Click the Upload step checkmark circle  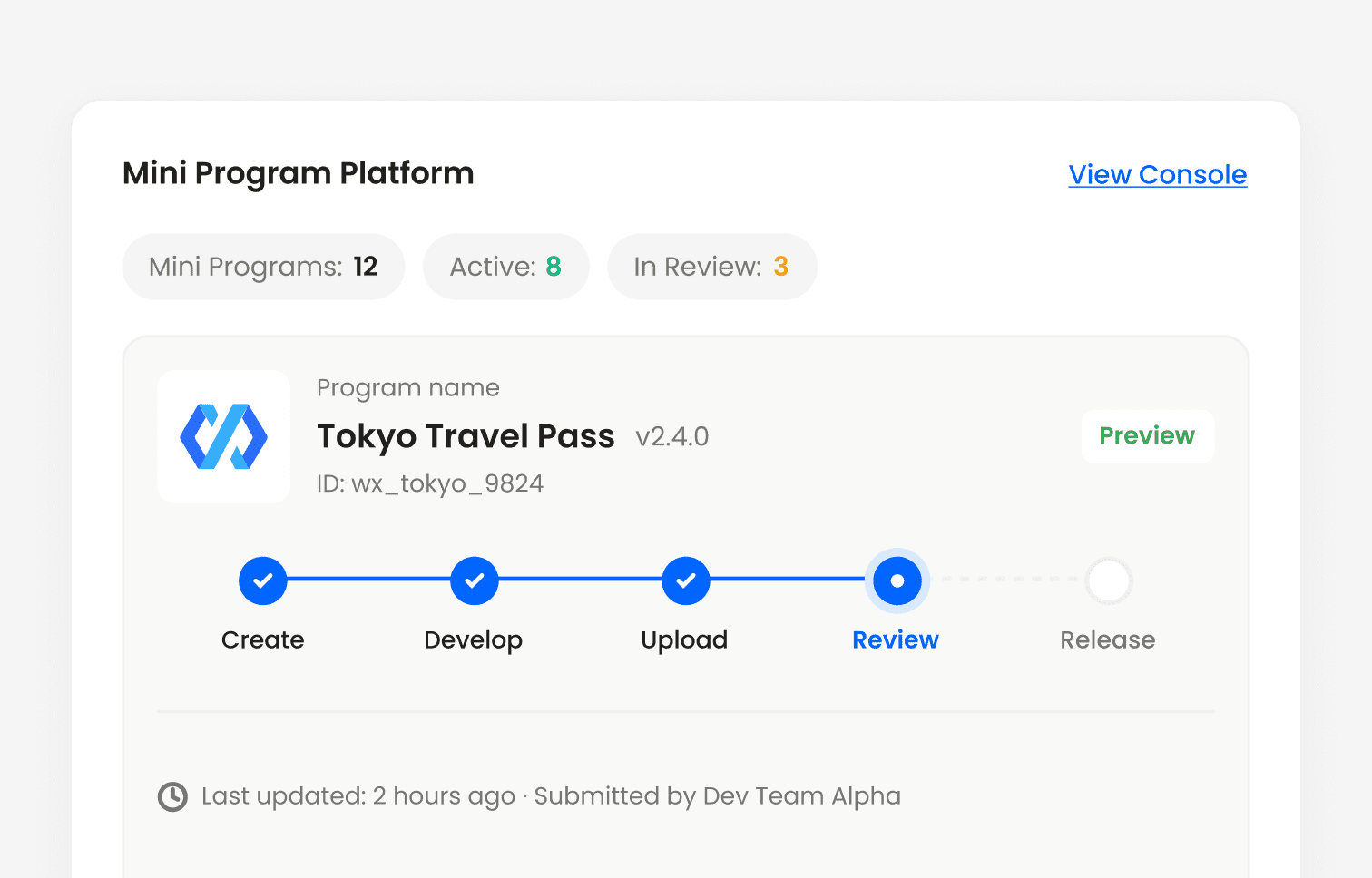pos(686,580)
